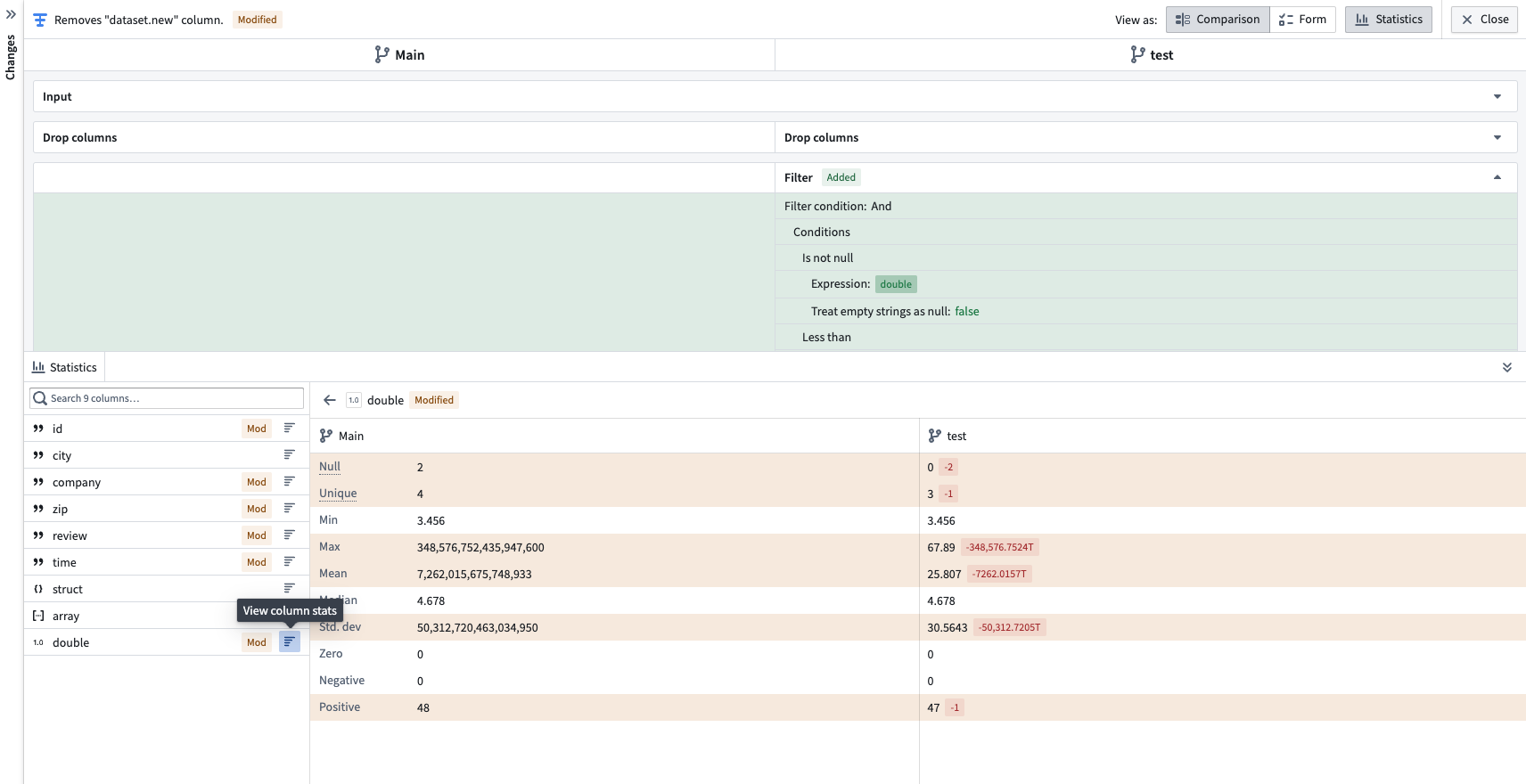Click the Search 9 columns field

[168, 398]
